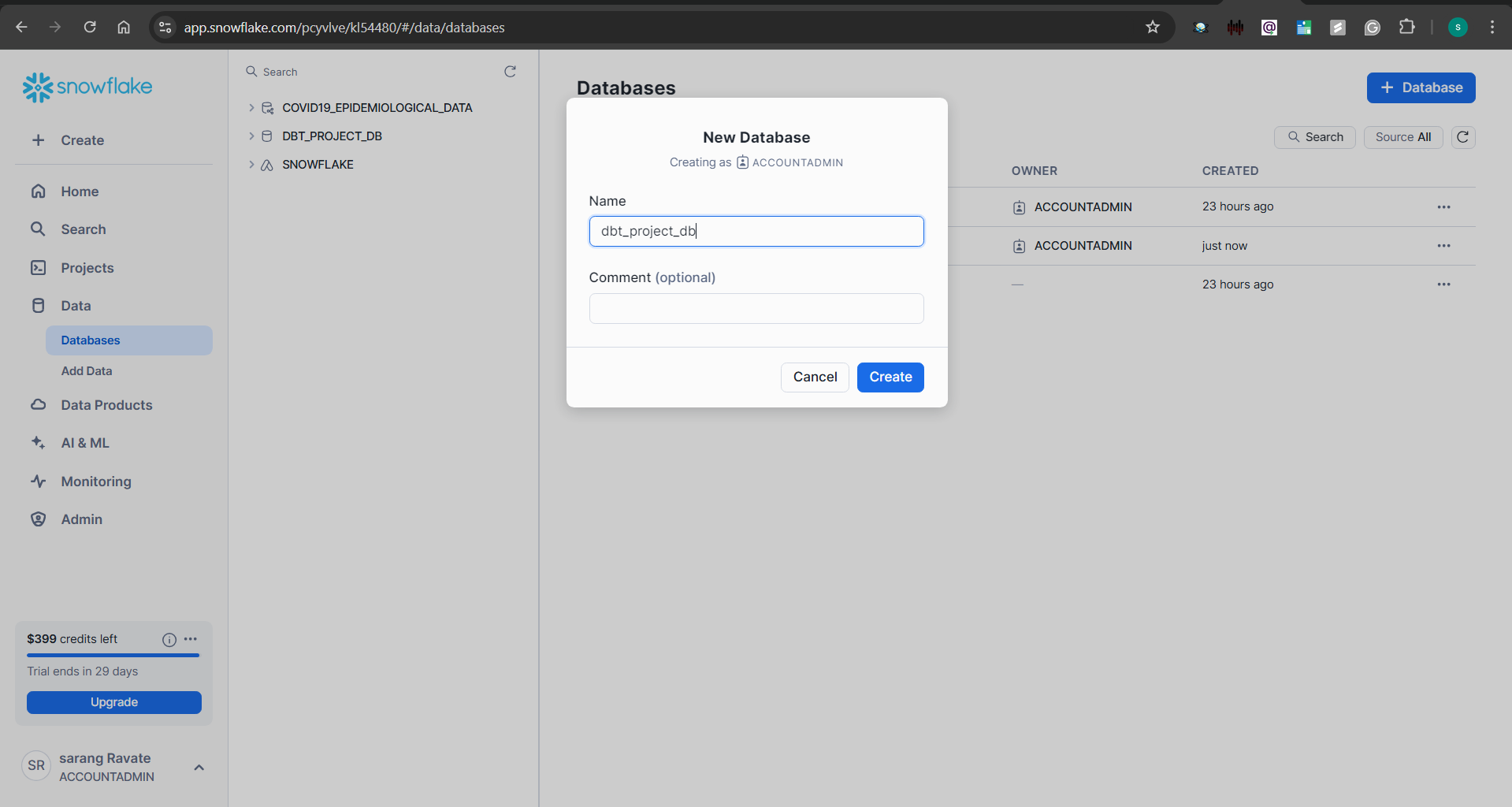Click the Data cylinder icon

(38, 306)
